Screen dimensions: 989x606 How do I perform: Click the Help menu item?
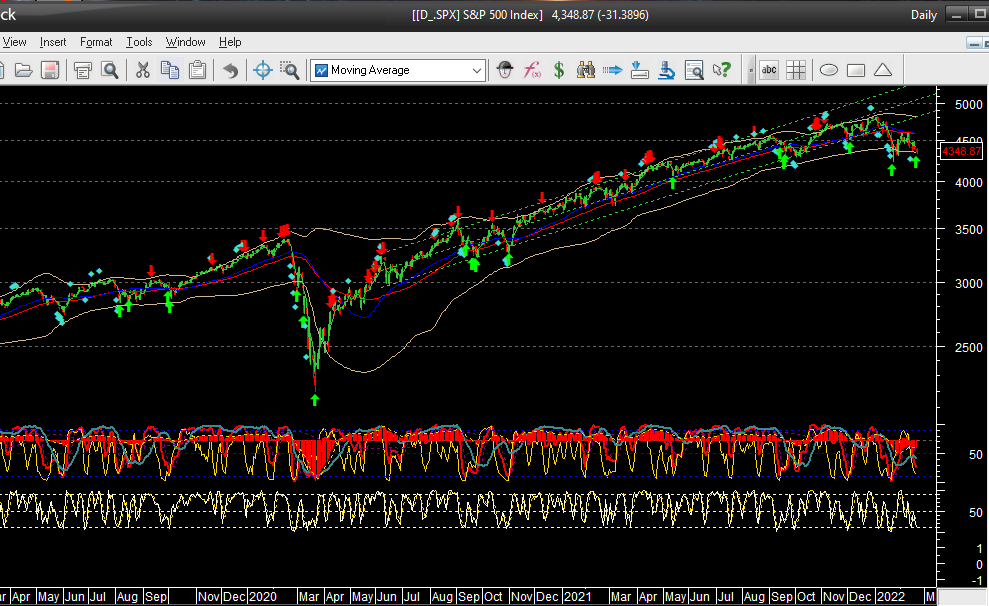(230, 42)
